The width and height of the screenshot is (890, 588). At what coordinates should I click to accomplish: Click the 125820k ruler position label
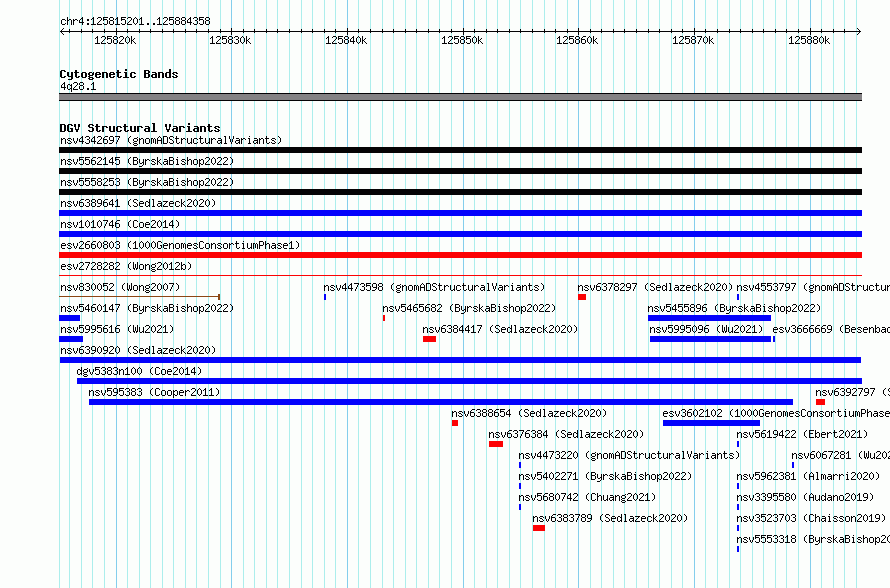click(x=115, y=40)
